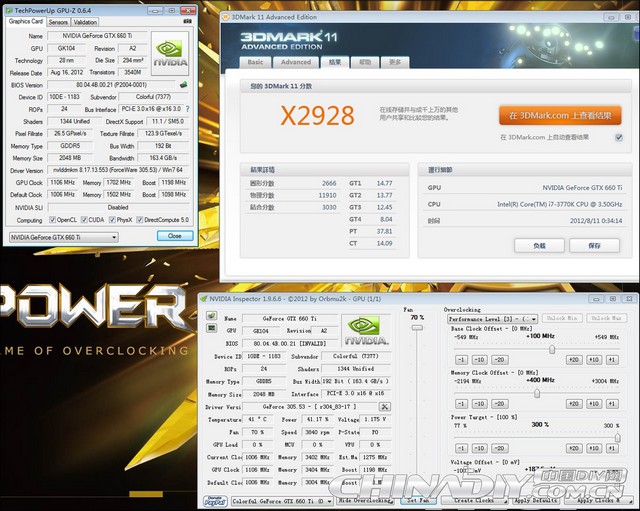The image size is (640, 511).
Task: Click +10 under Memory Clock Offset
Action: tap(593, 404)
